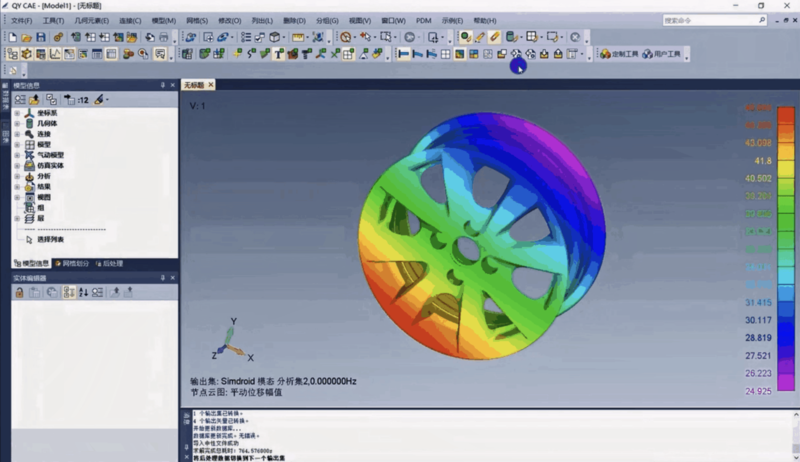Click the printer icon in toolbar

(x=164, y=37)
